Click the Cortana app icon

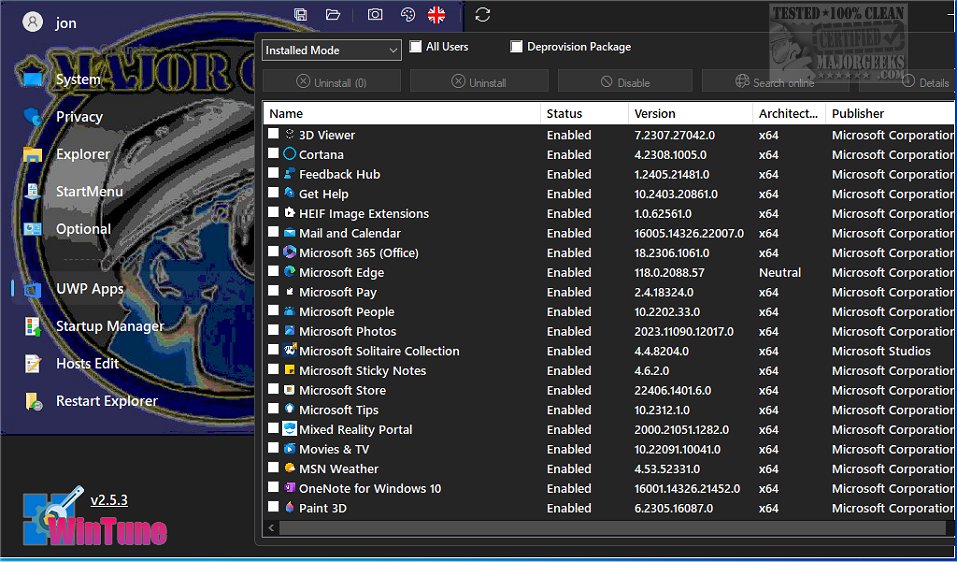click(289, 154)
